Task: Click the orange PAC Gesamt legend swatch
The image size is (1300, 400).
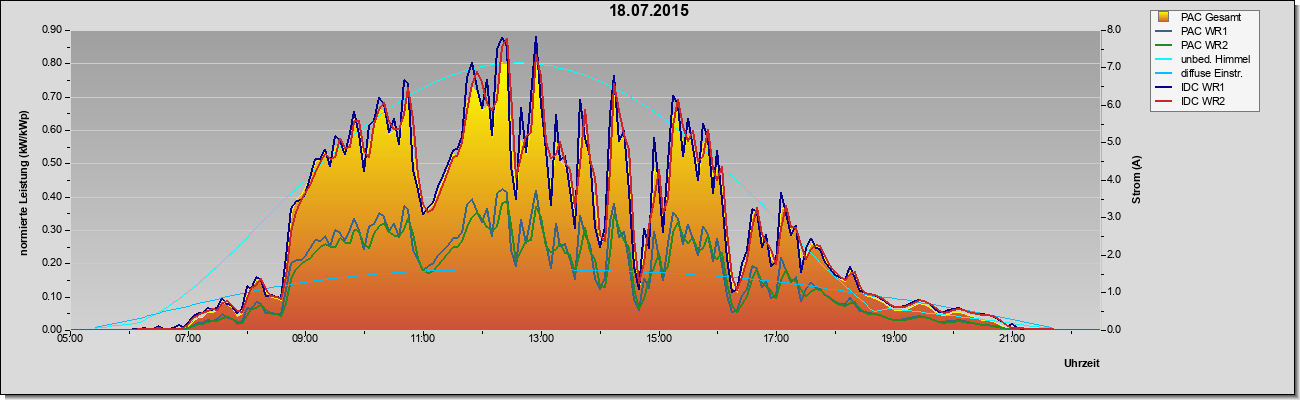Action: click(x=1164, y=17)
